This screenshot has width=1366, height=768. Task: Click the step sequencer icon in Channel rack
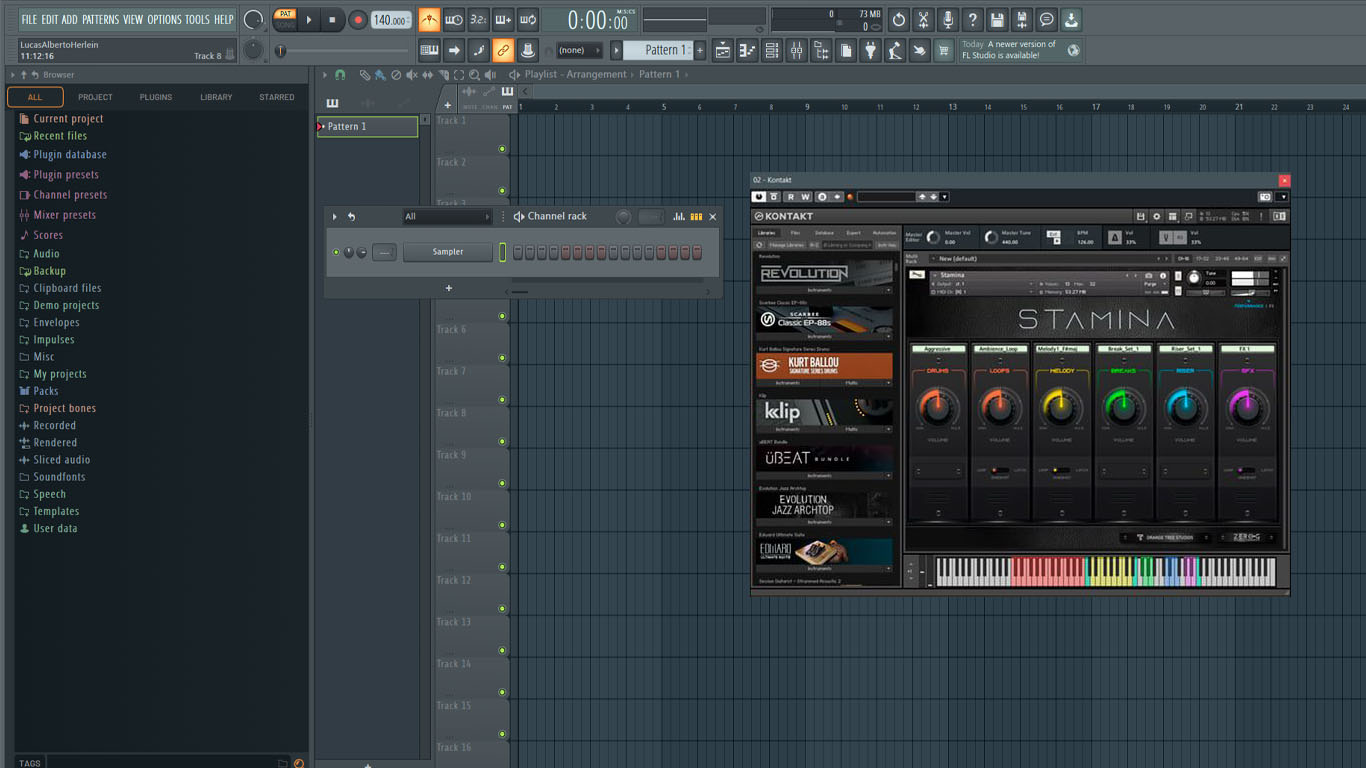(x=696, y=216)
